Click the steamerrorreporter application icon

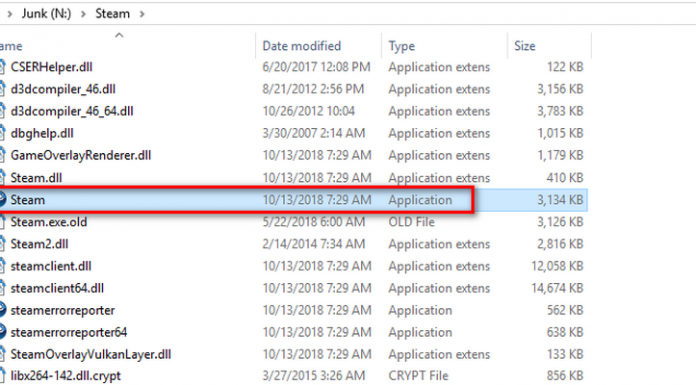tap(3, 310)
